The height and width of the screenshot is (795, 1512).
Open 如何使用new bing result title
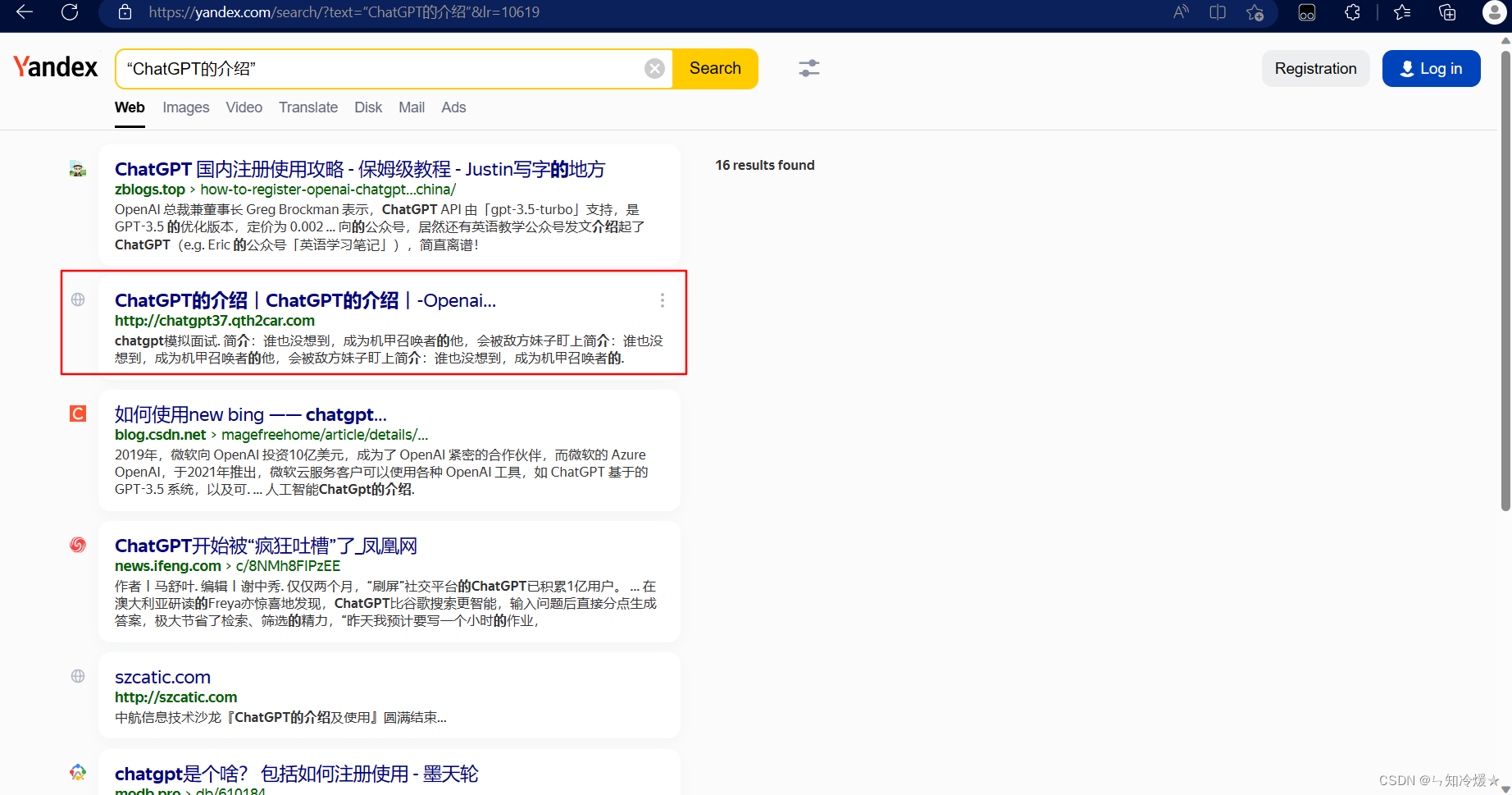251,414
